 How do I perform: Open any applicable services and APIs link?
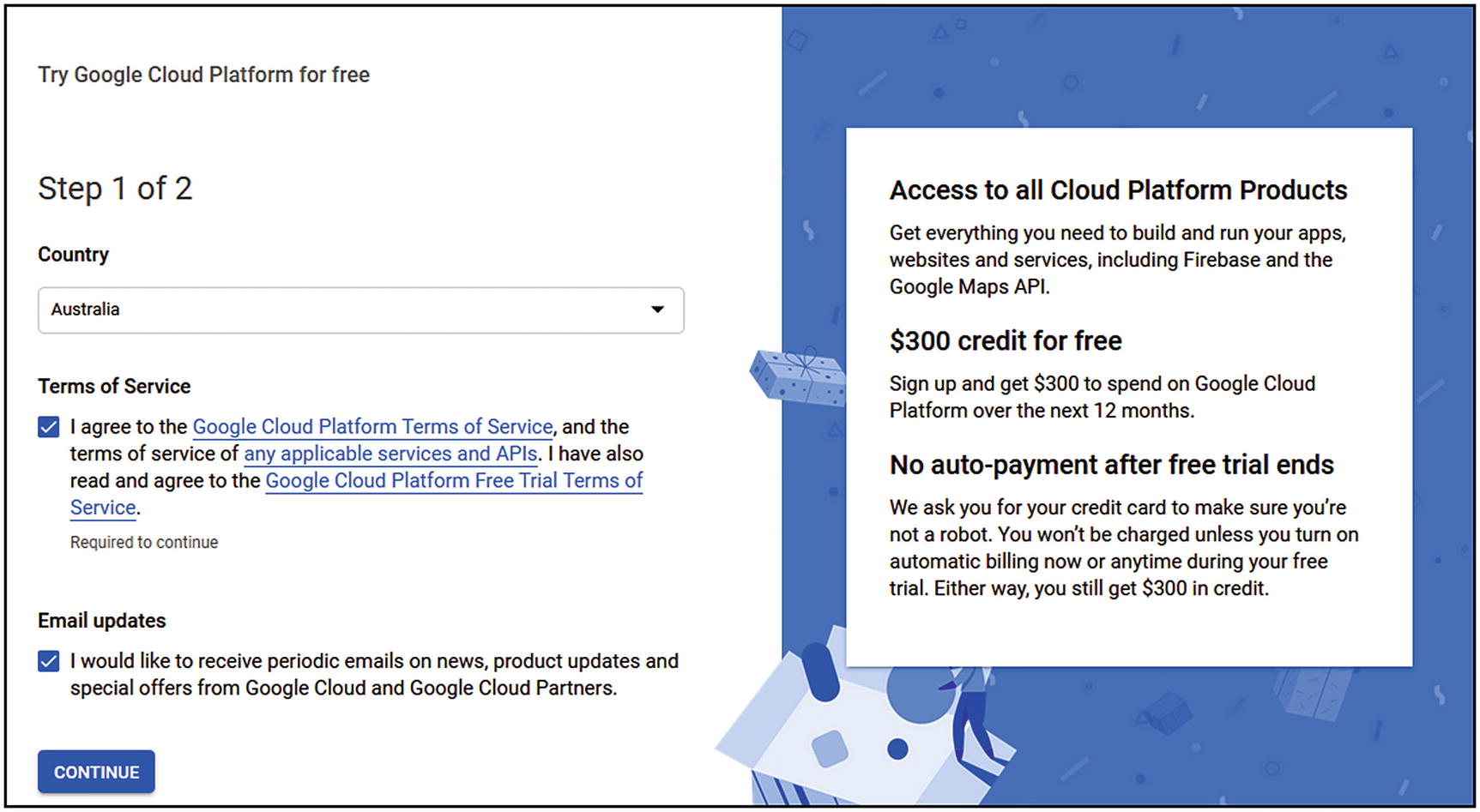[x=391, y=454]
